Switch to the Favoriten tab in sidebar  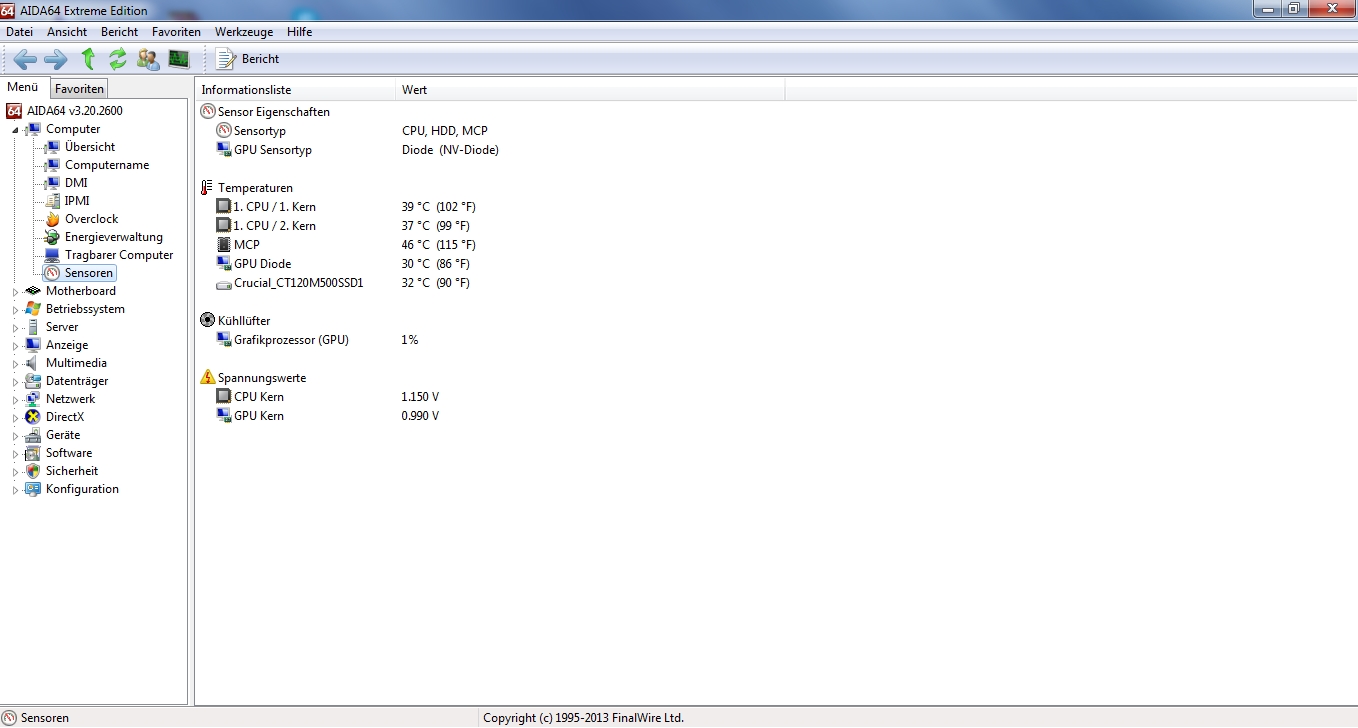(79, 89)
